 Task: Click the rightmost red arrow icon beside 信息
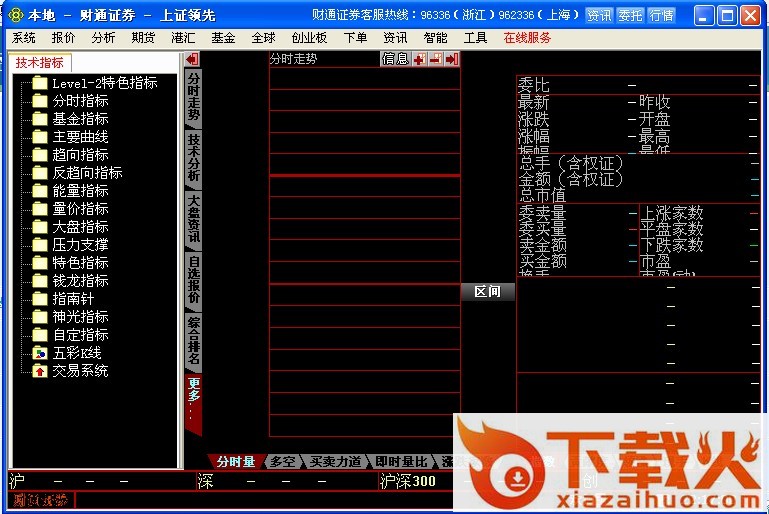[x=452, y=59]
